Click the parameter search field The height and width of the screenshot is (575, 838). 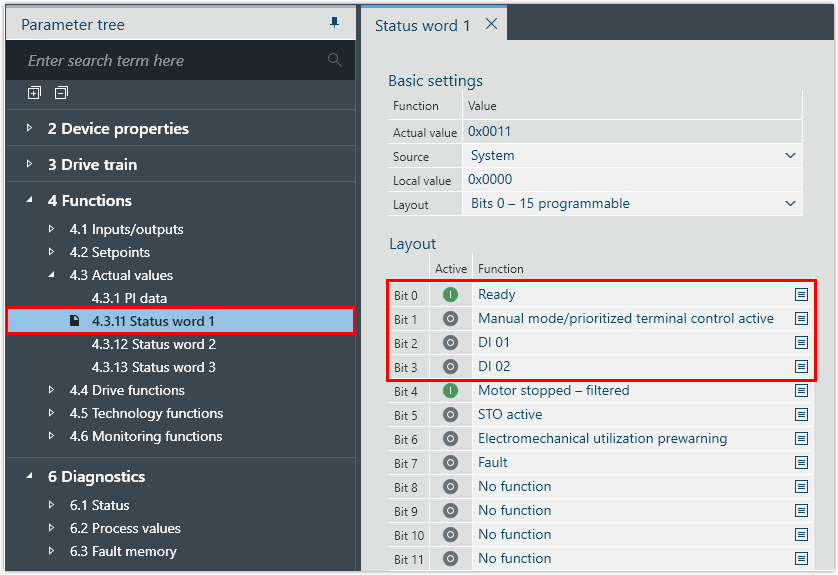(x=170, y=61)
